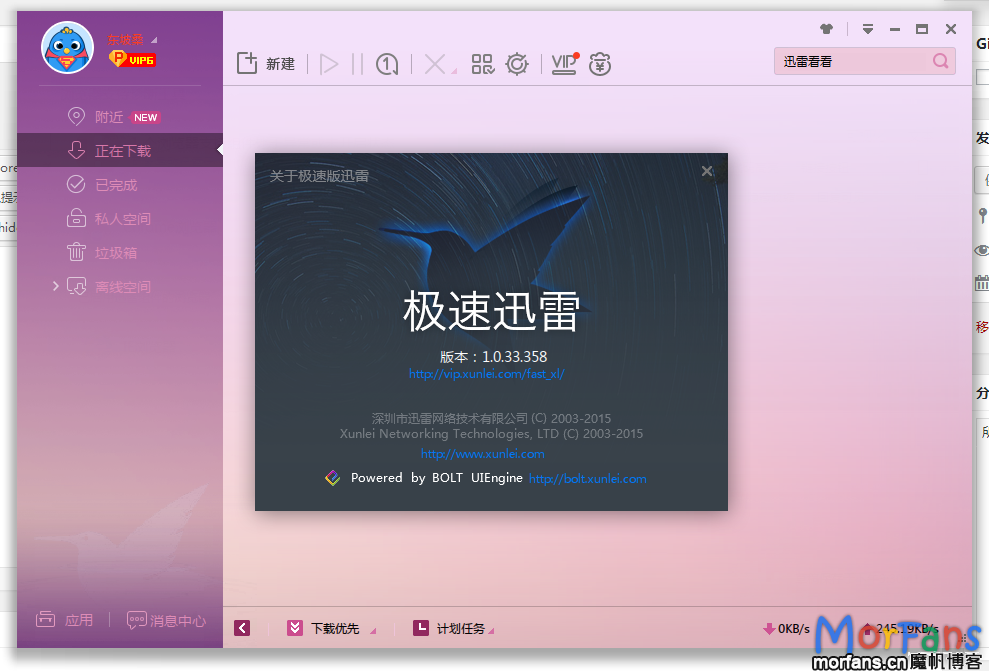The width and height of the screenshot is (989, 671).
Task: Click the 计划任务 clock icon
Action: click(x=421, y=628)
